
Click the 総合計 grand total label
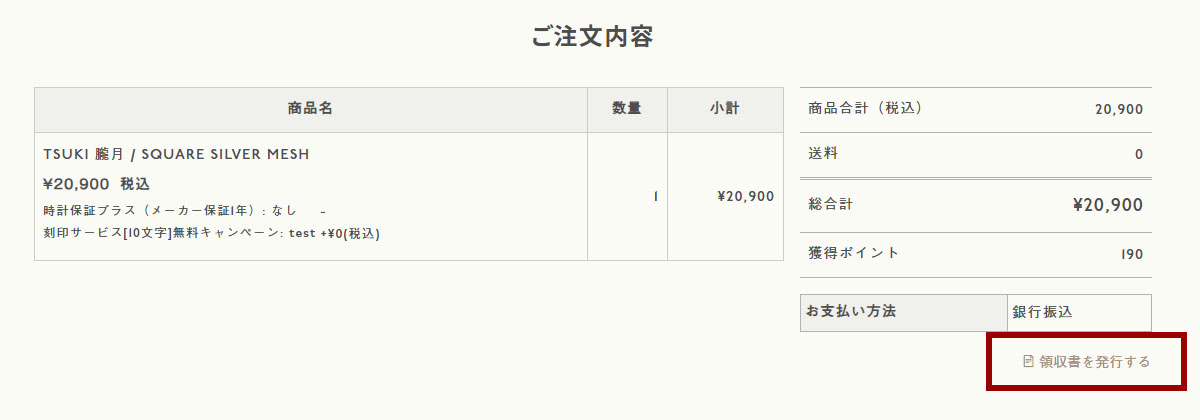point(831,204)
